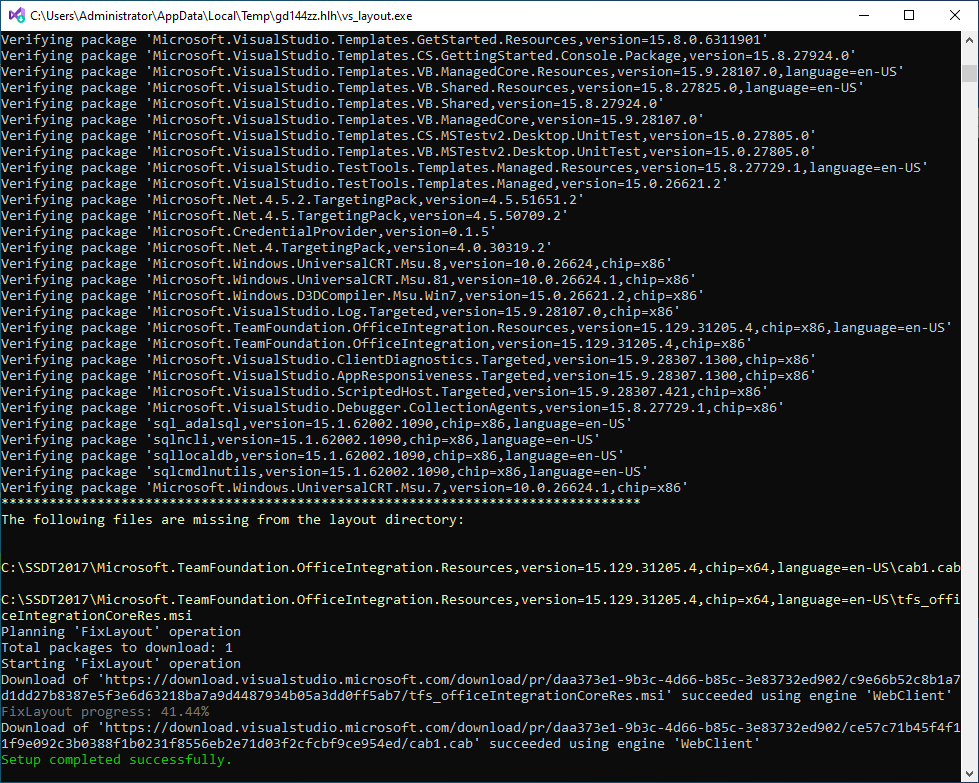979x783 pixels.
Task: Click 'FixLayout progress: 41.44%' line
Action: point(105,711)
